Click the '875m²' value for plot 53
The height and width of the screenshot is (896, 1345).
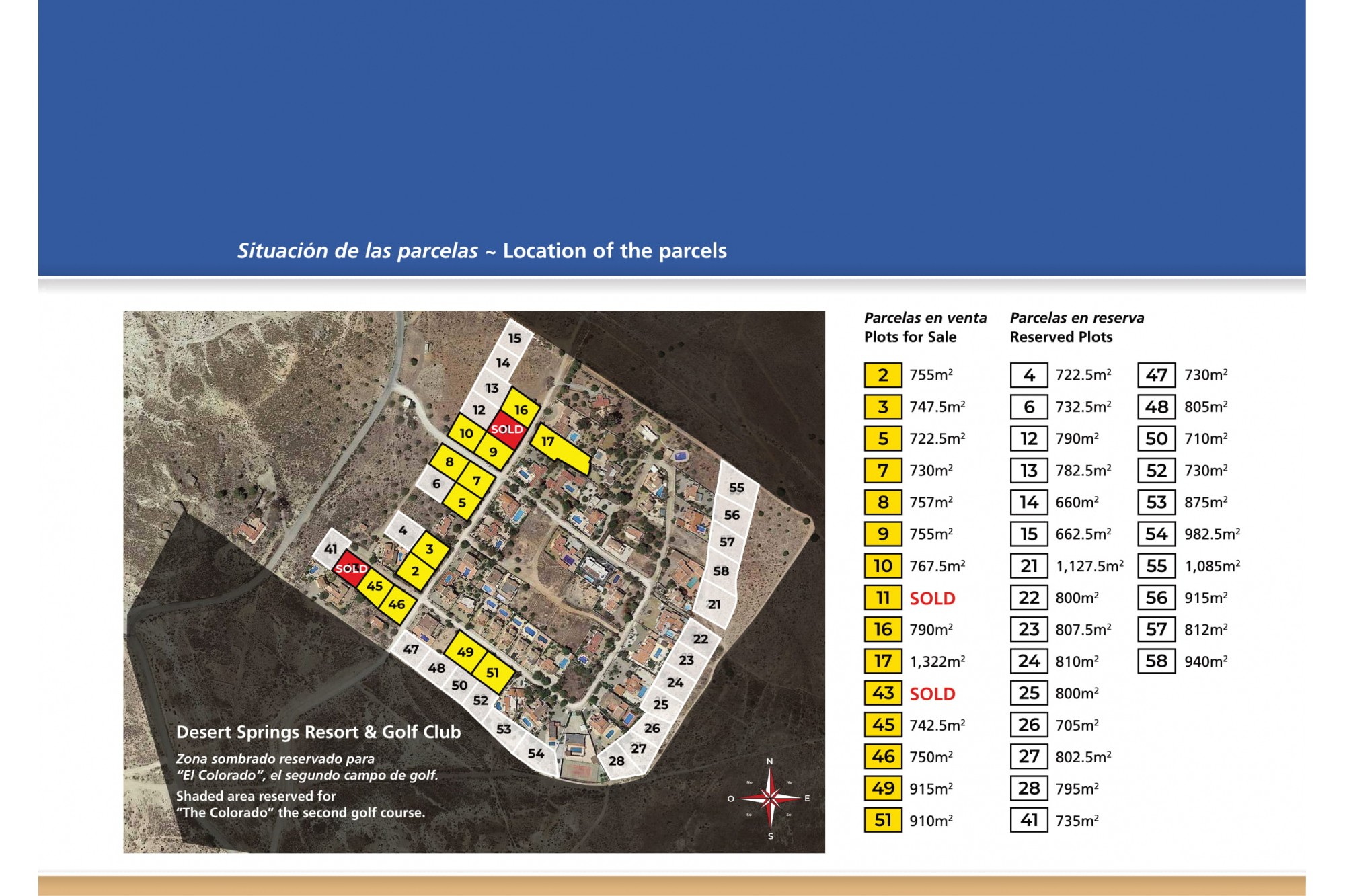click(x=1206, y=502)
